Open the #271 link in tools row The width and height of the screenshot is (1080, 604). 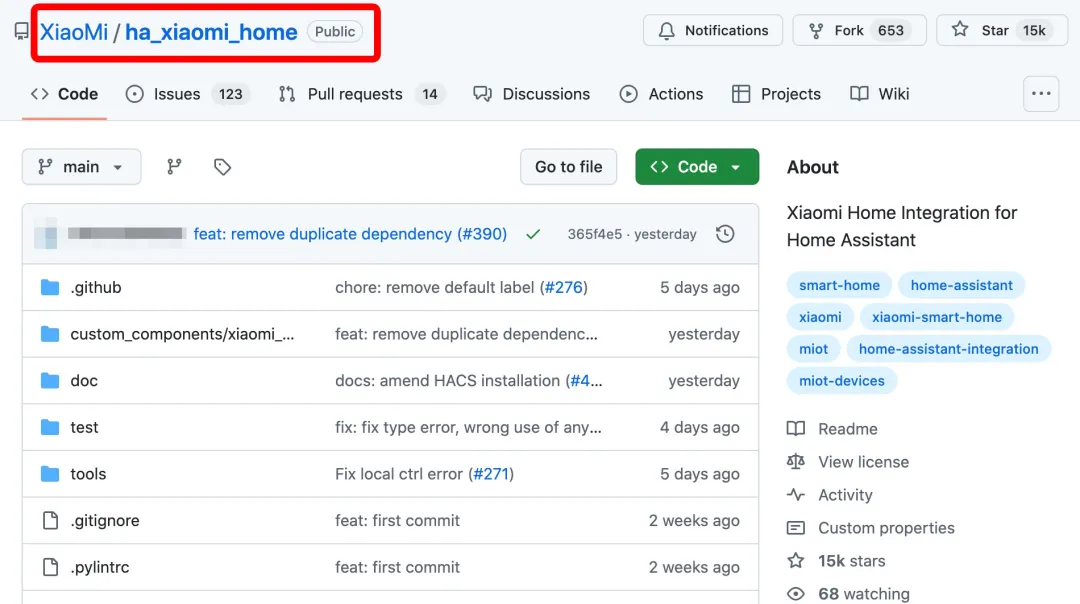[x=491, y=474]
